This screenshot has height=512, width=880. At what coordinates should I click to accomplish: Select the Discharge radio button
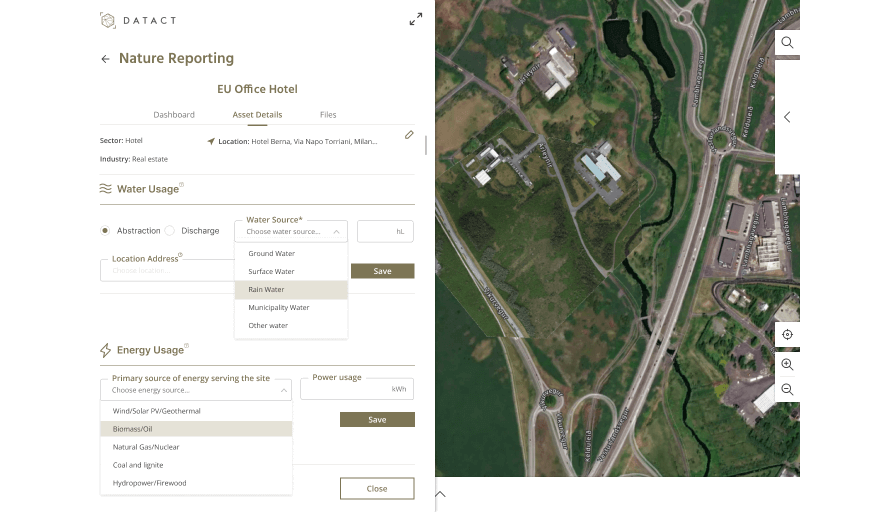click(169, 231)
